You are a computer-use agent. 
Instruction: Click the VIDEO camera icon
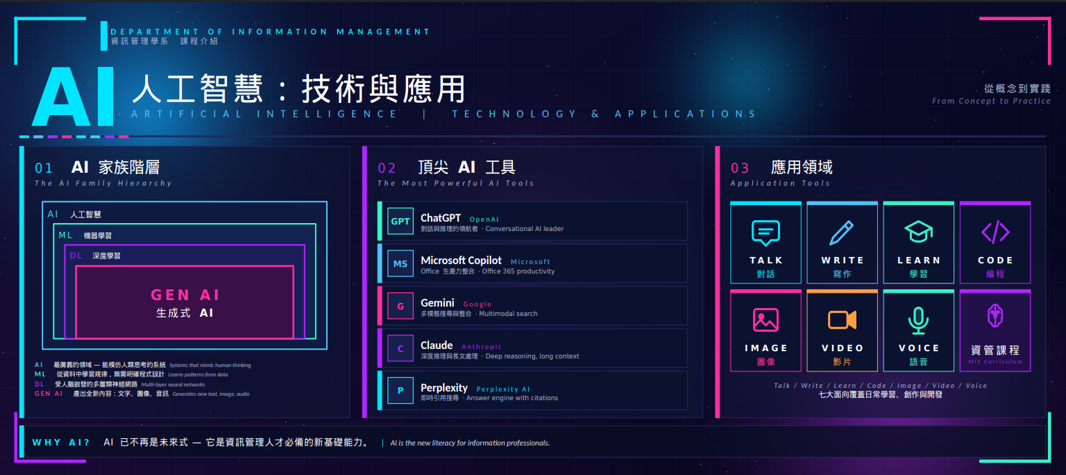[842, 320]
